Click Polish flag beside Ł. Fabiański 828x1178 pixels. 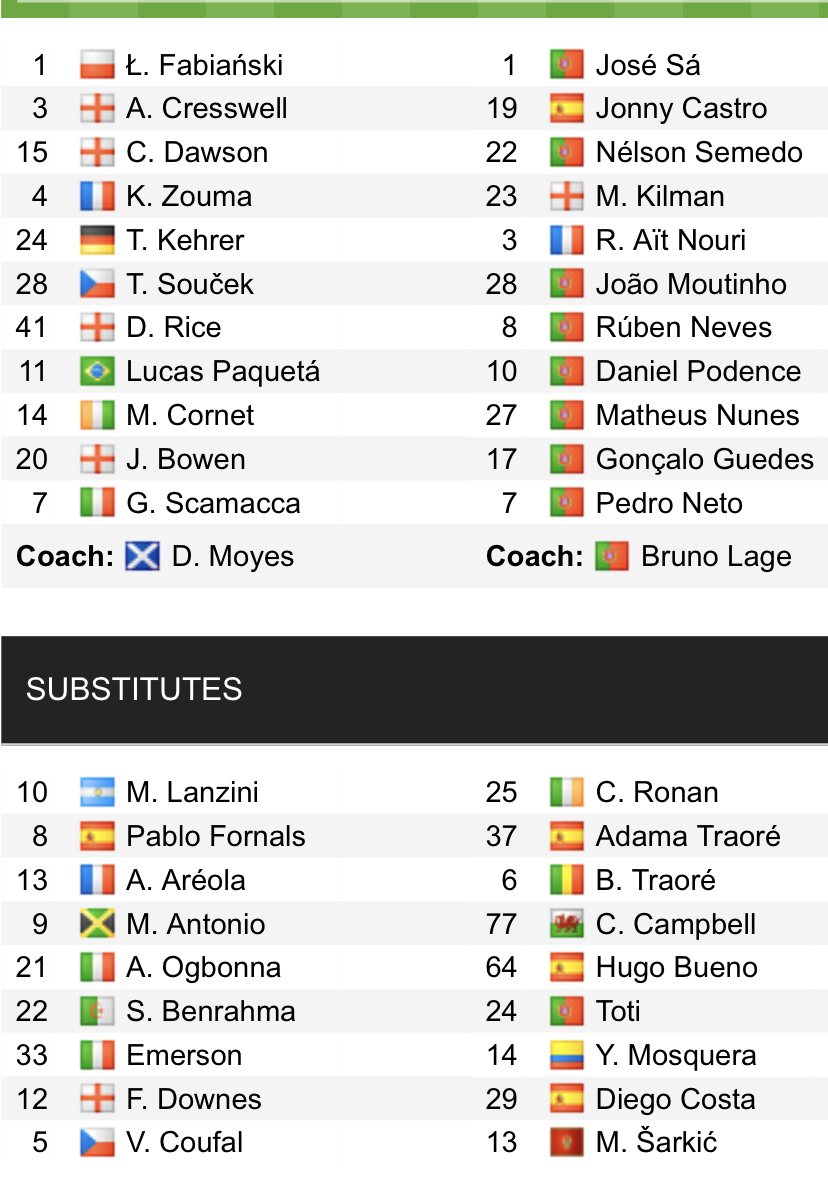tap(97, 65)
